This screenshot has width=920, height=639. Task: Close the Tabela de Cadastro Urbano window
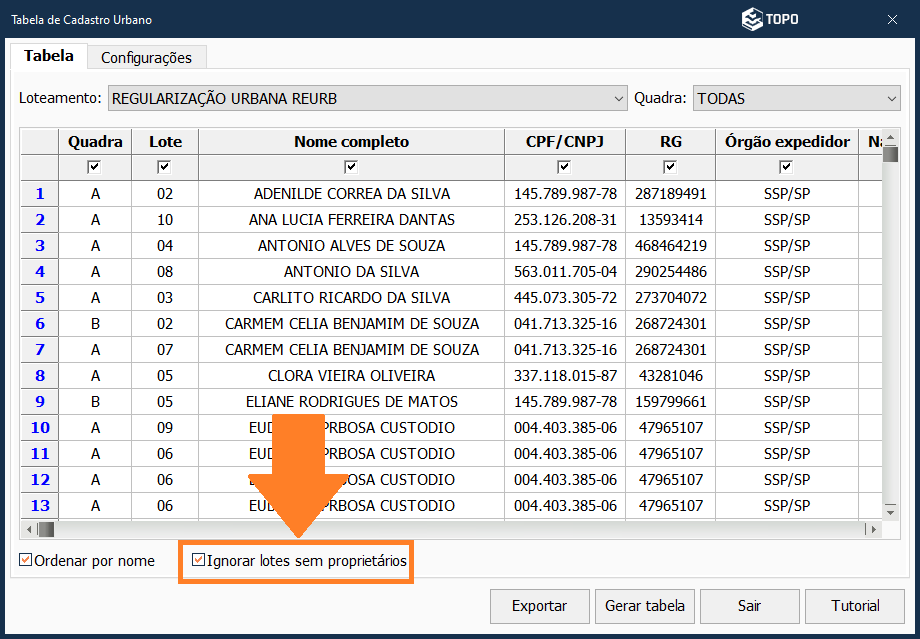click(x=892, y=19)
